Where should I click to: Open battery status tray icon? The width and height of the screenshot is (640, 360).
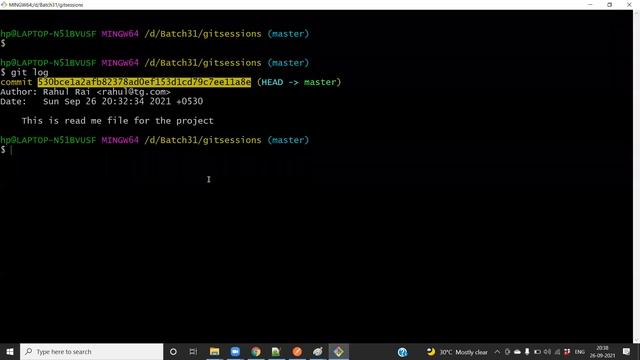(x=537, y=352)
